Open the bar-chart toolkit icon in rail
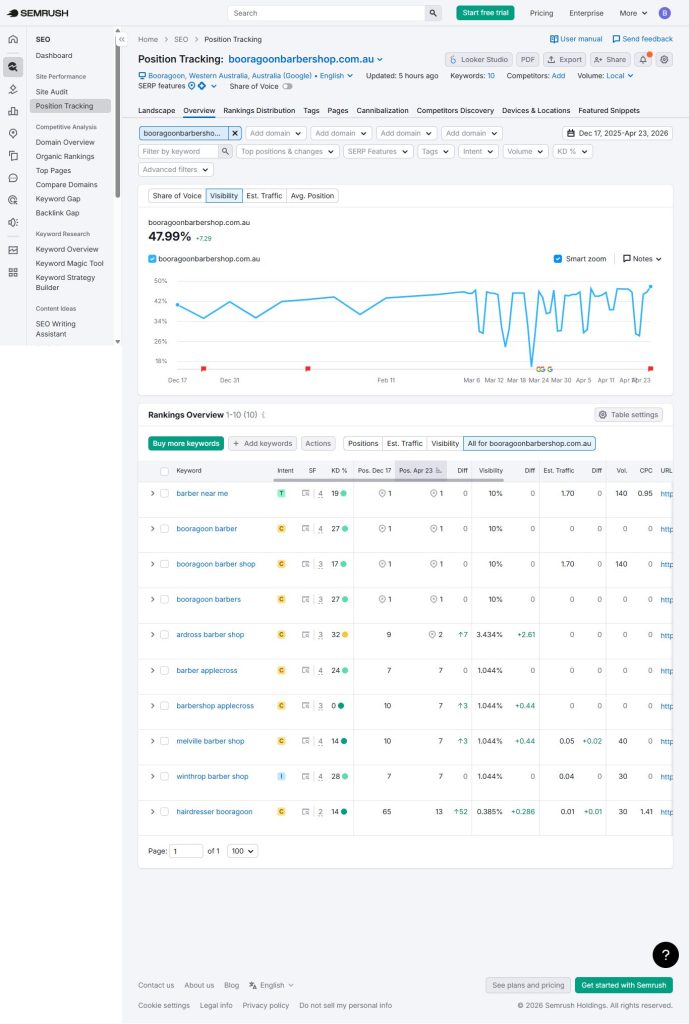 click(12, 111)
